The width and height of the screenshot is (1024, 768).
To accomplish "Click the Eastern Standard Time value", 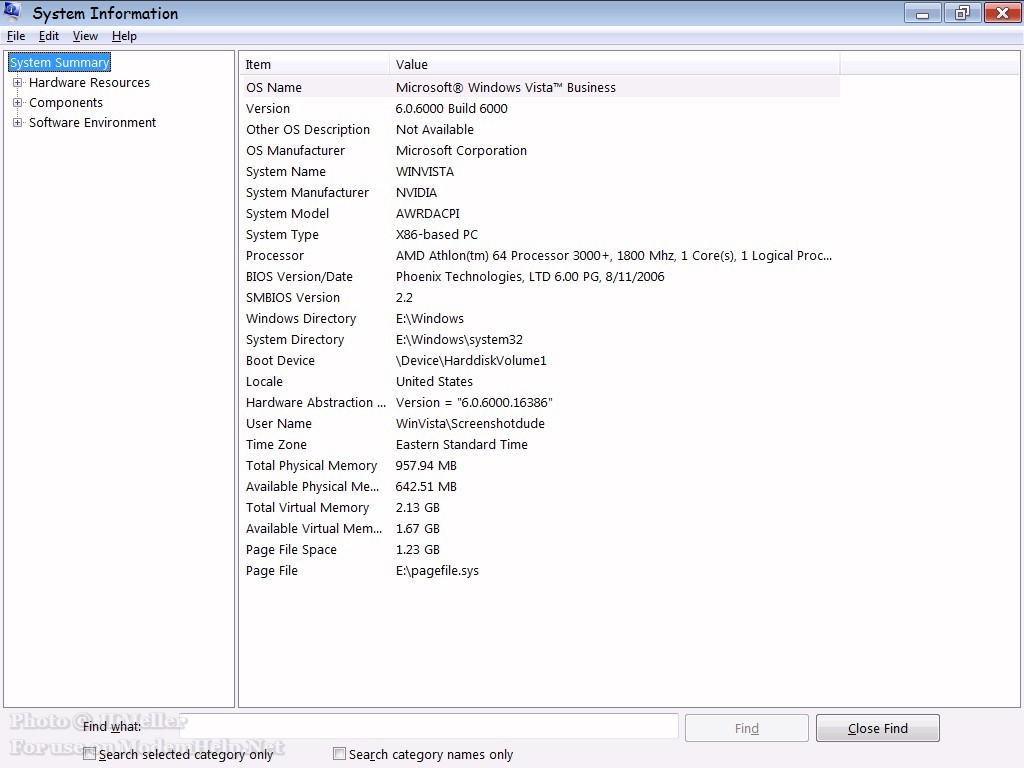I will tap(462, 444).
